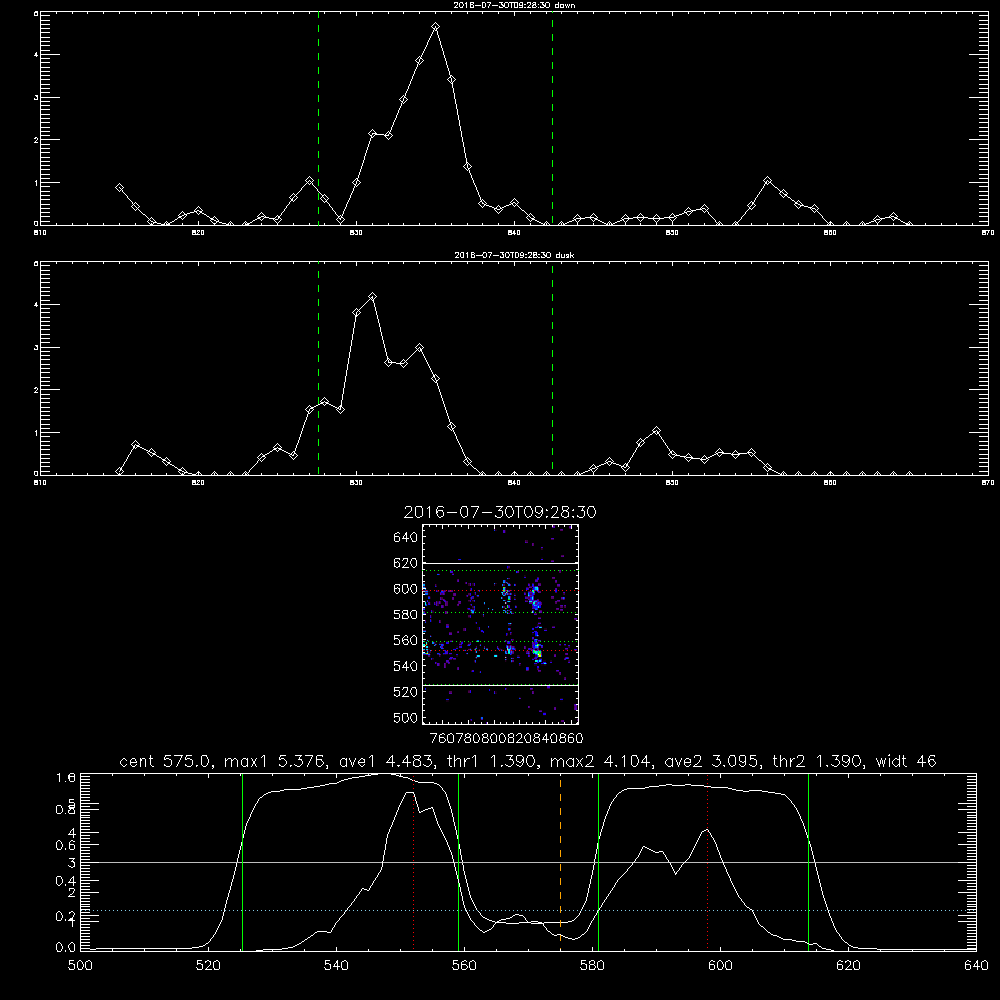The width and height of the screenshot is (1000, 1000).
Task: Click the 560 label on the bottom plot x-axis
Action: [464, 966]
